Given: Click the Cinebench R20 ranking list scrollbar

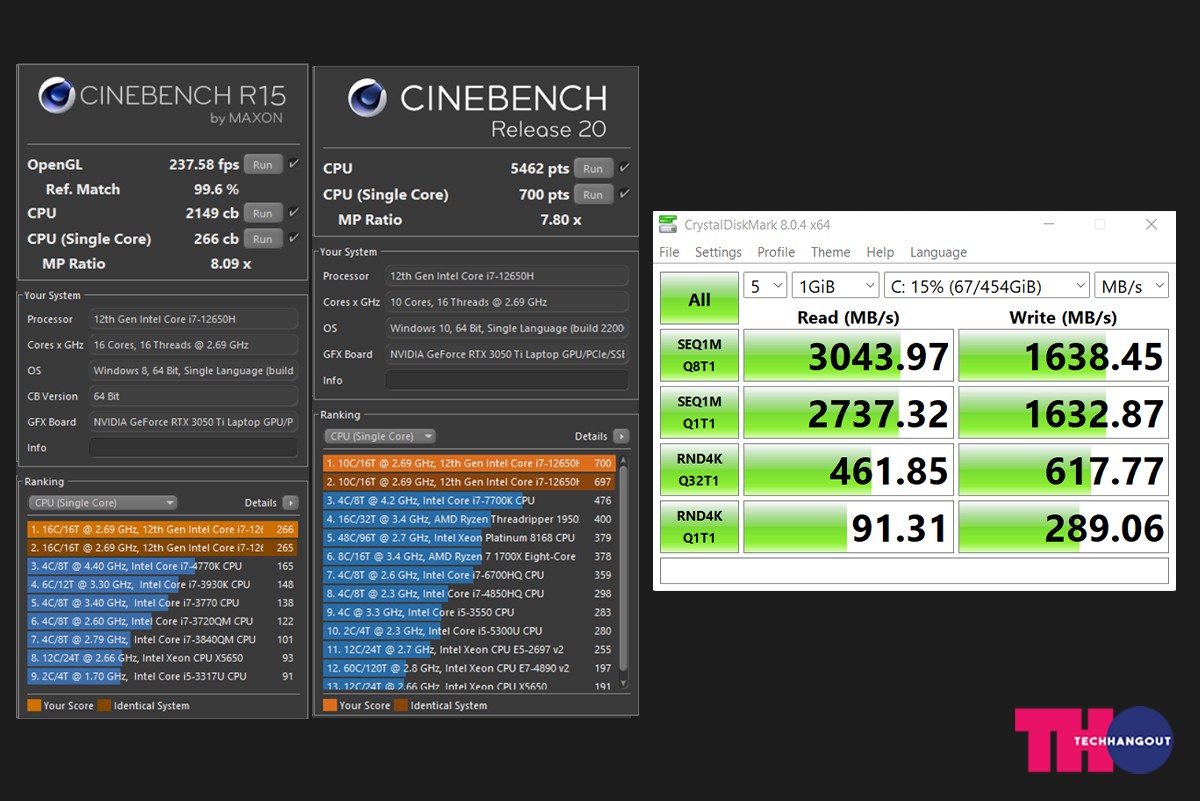Looking at the screenshot, I should click(625, 573).
